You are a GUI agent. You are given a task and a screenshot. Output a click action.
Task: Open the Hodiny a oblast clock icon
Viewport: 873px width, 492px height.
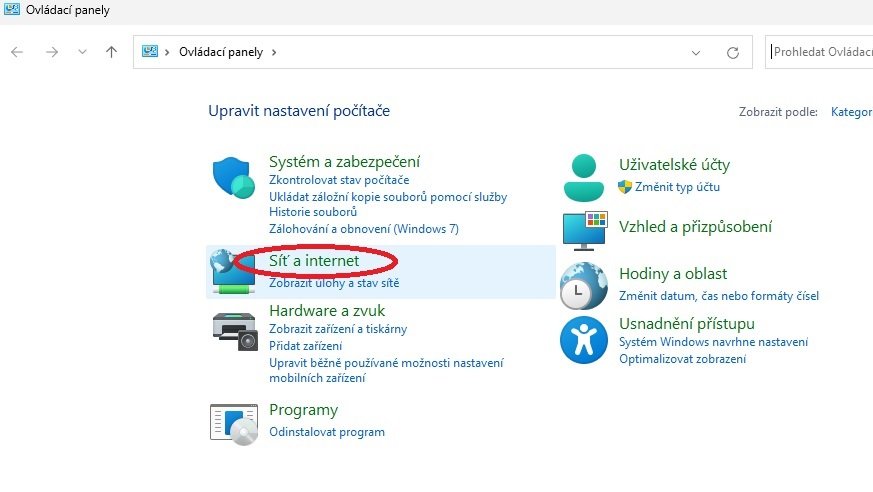pos(583,286)
